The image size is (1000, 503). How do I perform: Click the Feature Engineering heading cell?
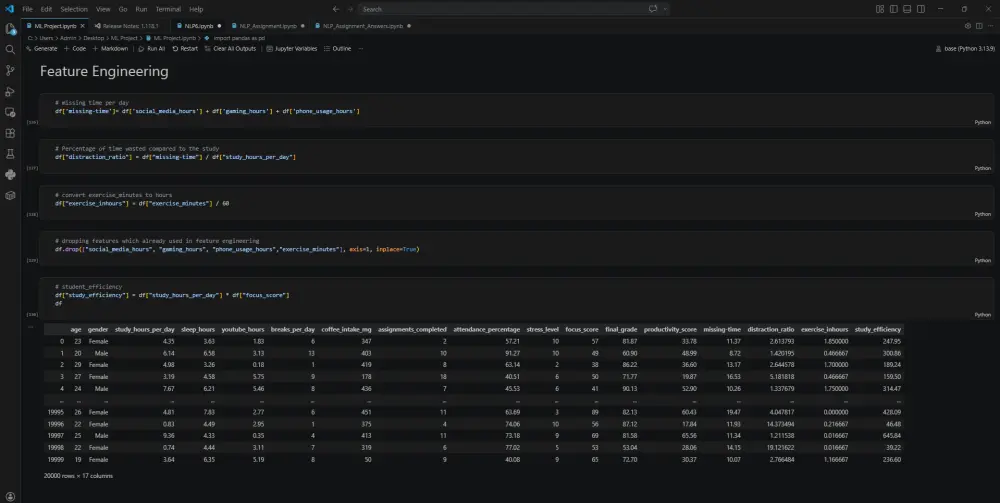104,71
